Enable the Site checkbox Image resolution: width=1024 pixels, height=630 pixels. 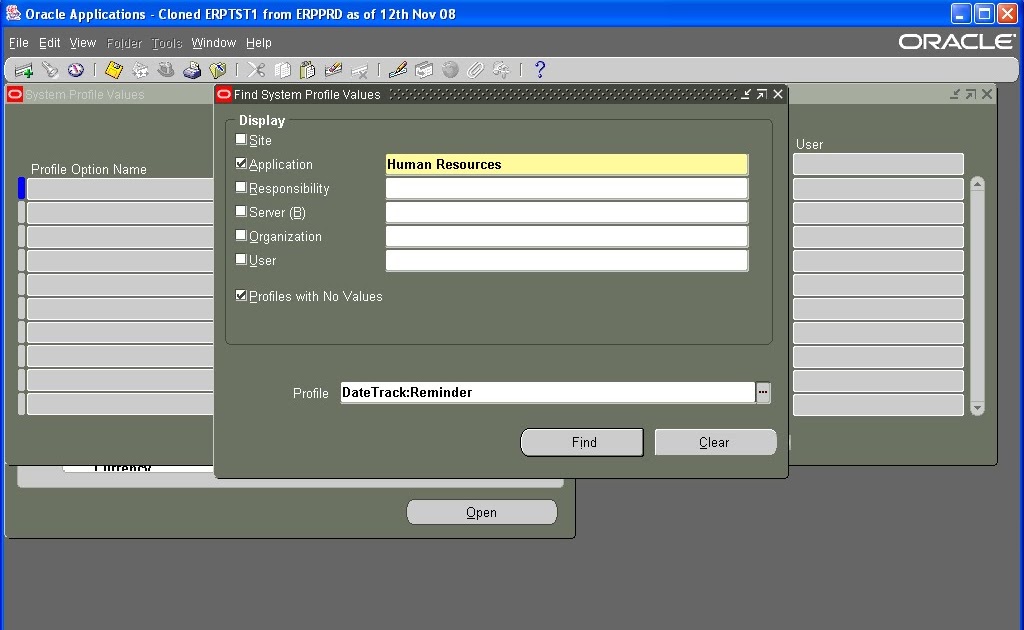point(241,139)
